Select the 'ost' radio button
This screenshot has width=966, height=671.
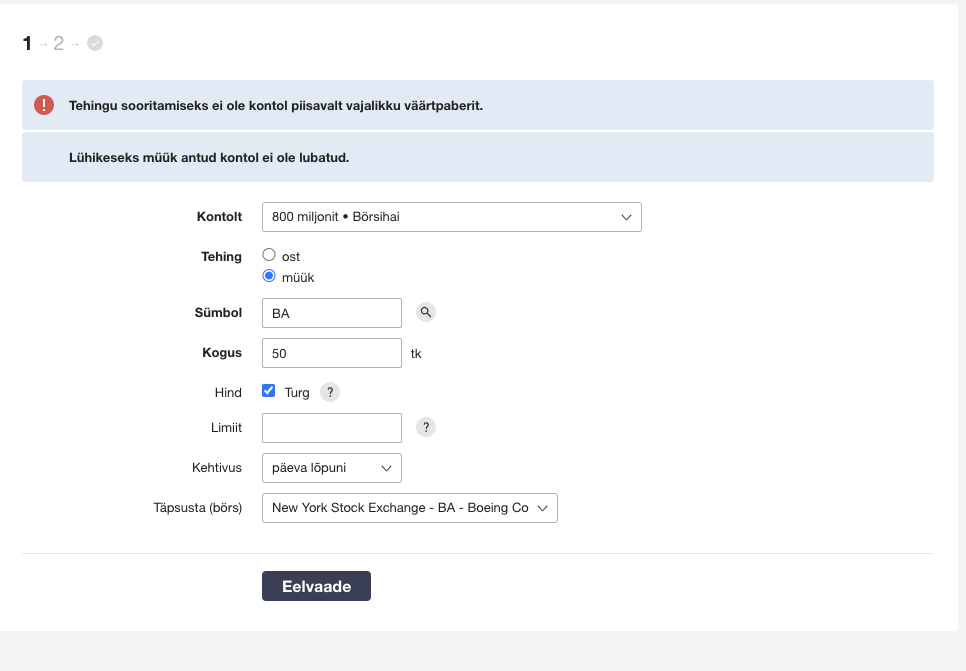(x=269, y=256)
